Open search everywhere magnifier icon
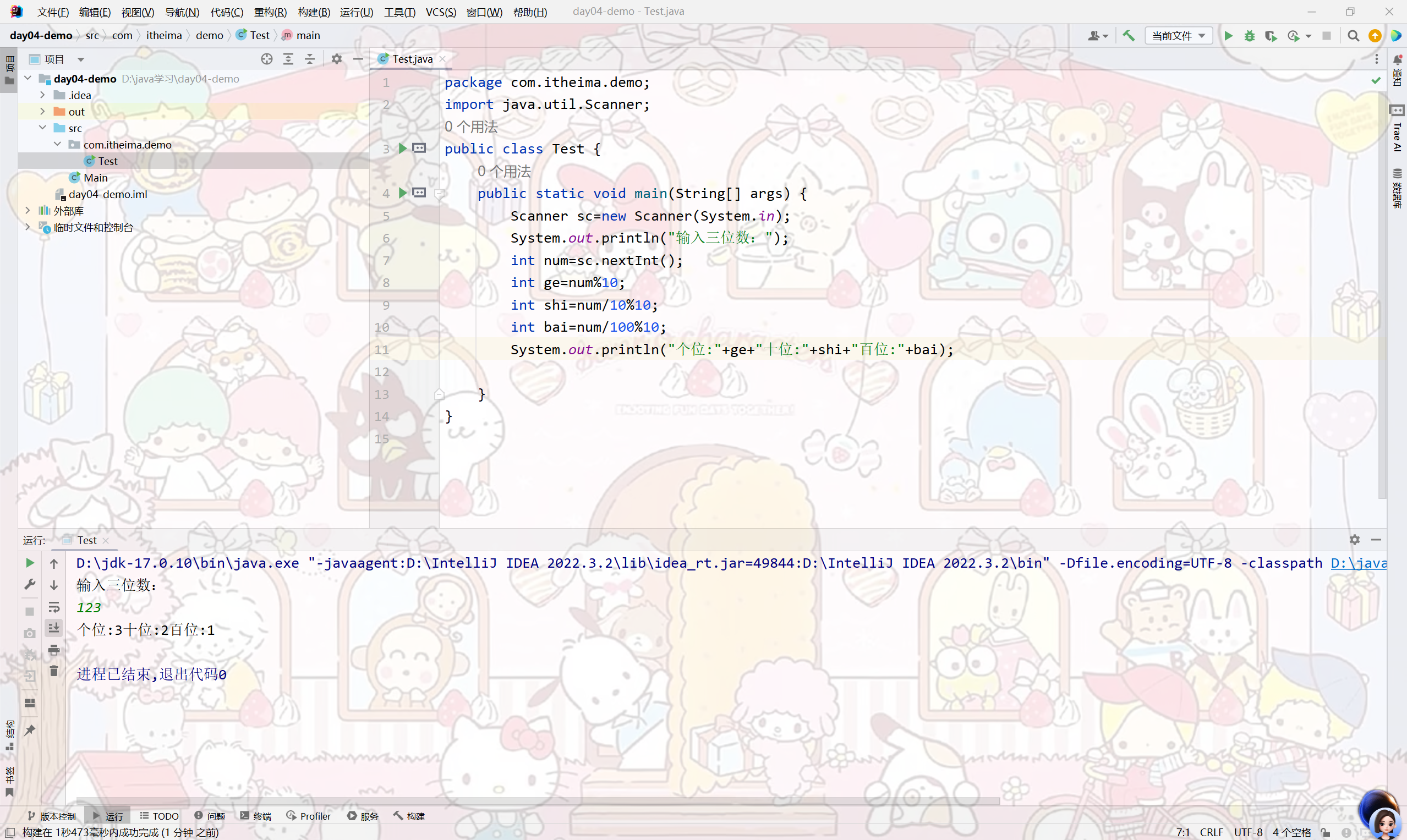This screenshot has height=840, width=1407. [1353, 36]
